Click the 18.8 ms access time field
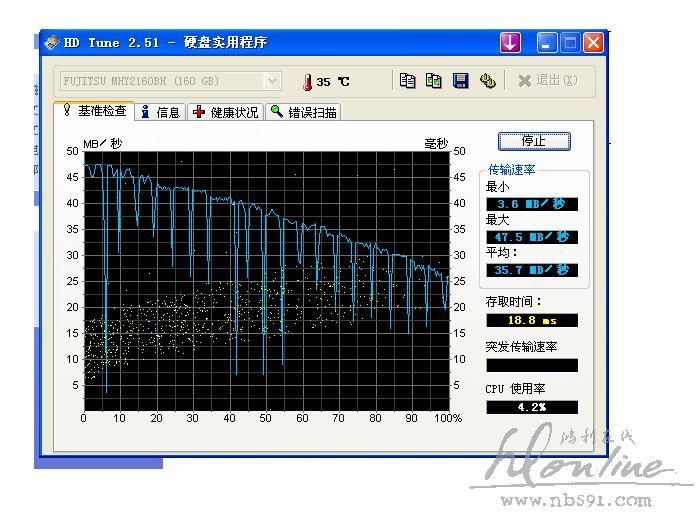This screenshot has height=525, width=700. click(532, 320)
